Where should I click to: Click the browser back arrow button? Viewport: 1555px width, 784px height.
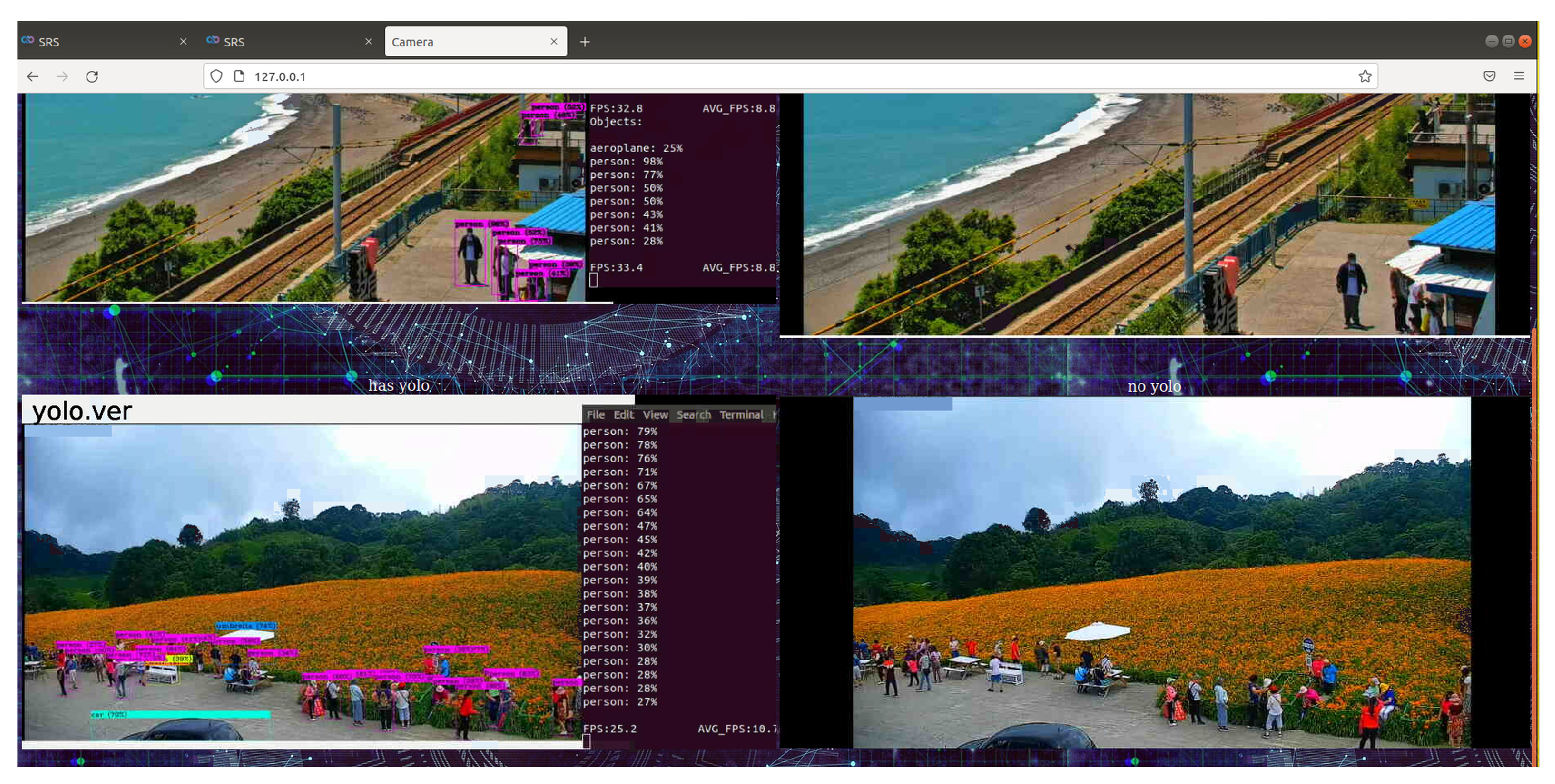[33, 77]
